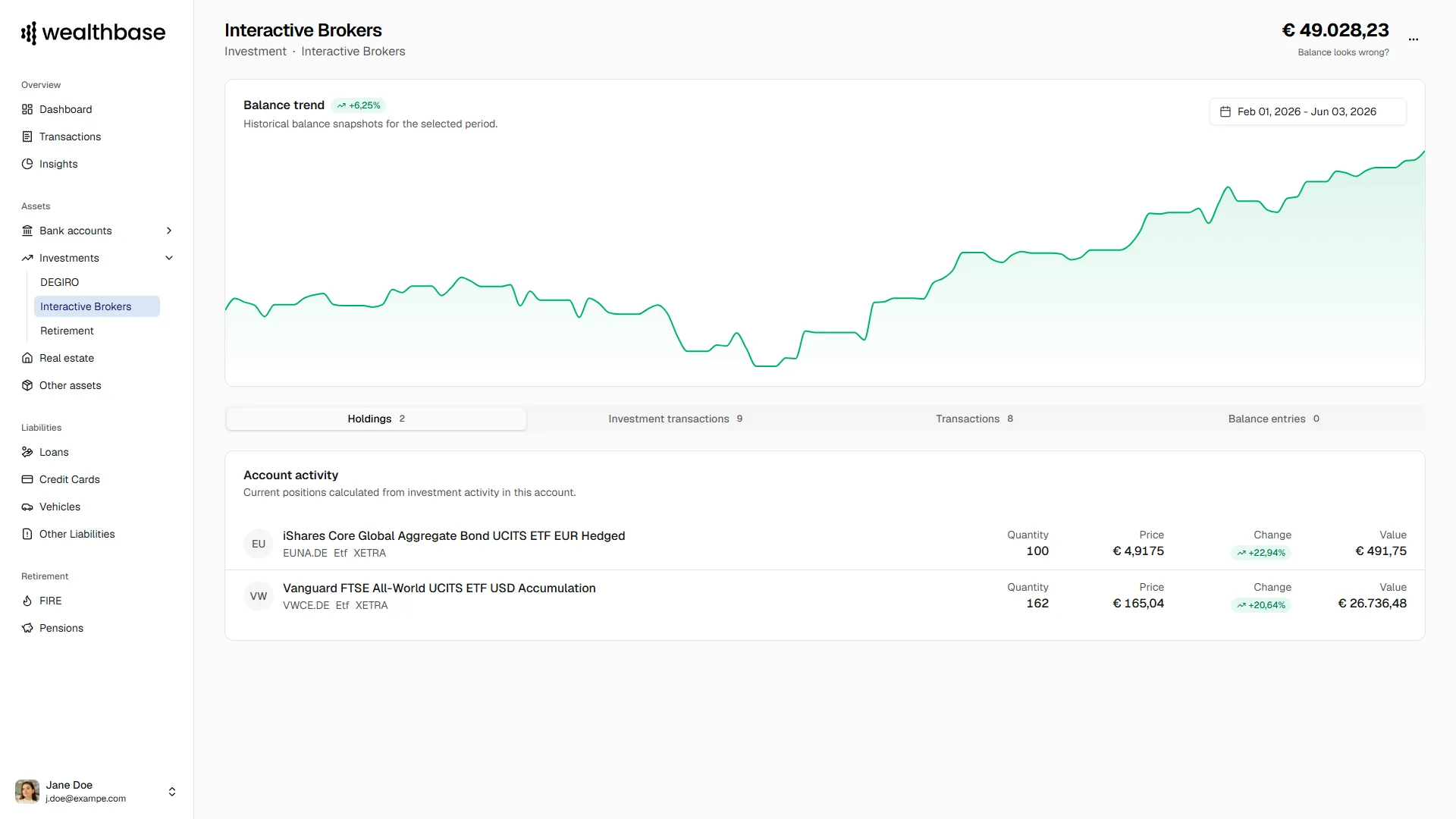
Task: Click the Transactions receipt icon in sidebar
Action: (x=27, y=136)
